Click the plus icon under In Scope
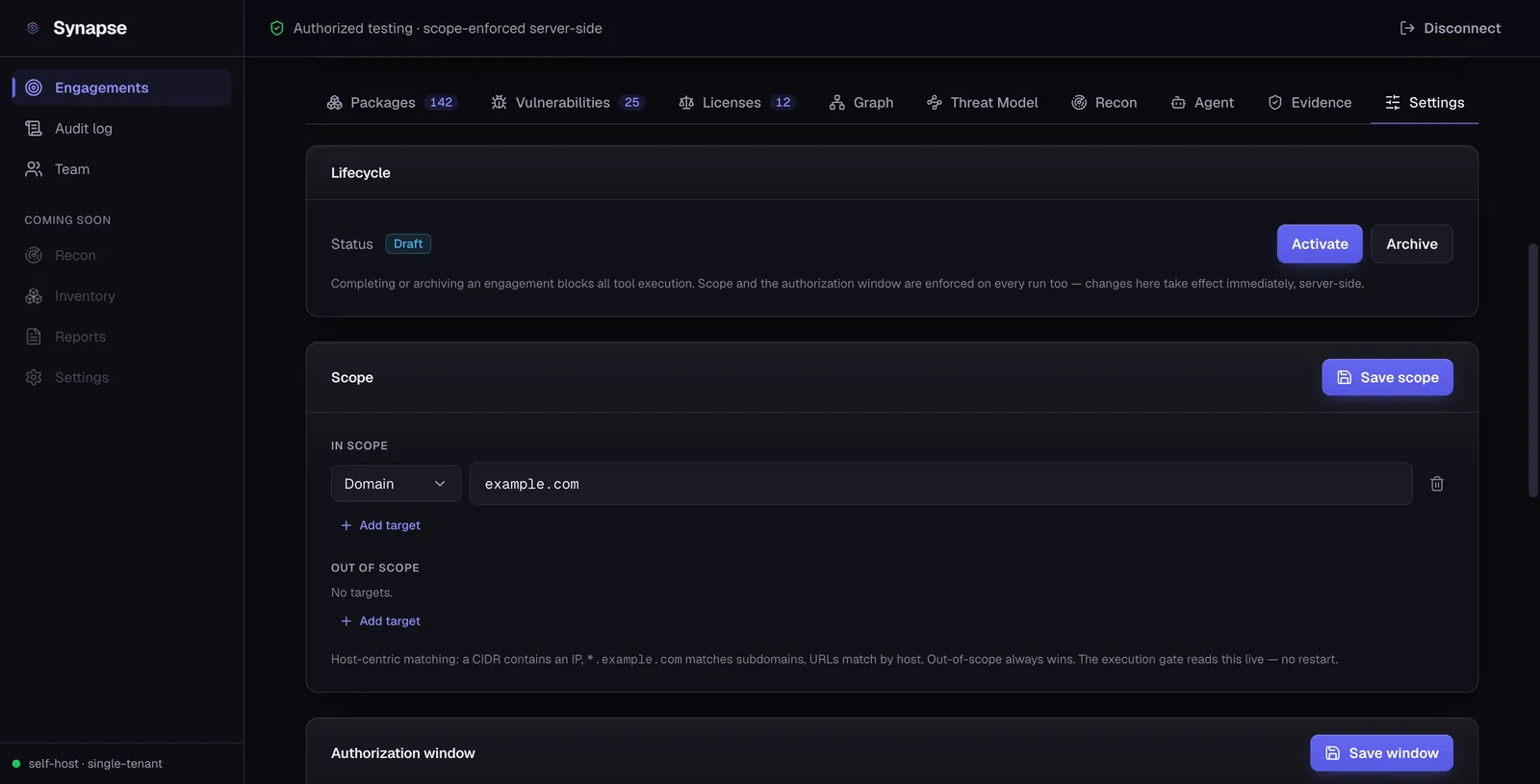This screenshot has height=784, width=1540. click(346, 525)
